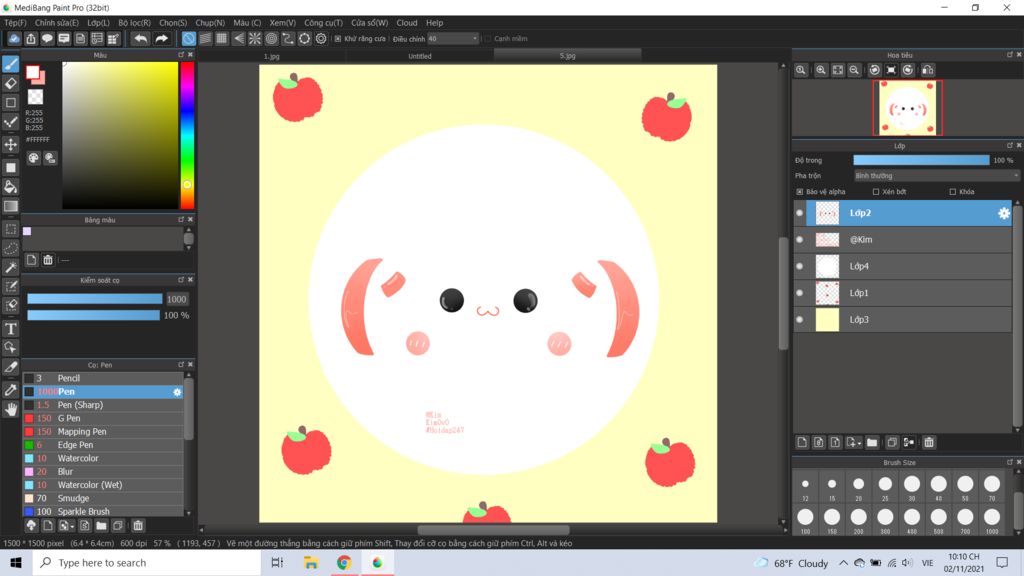Image resolution: width=1024 pixels, height=576 pixels.
Task: Enable parallel lines snap
Action: (205, 39)
